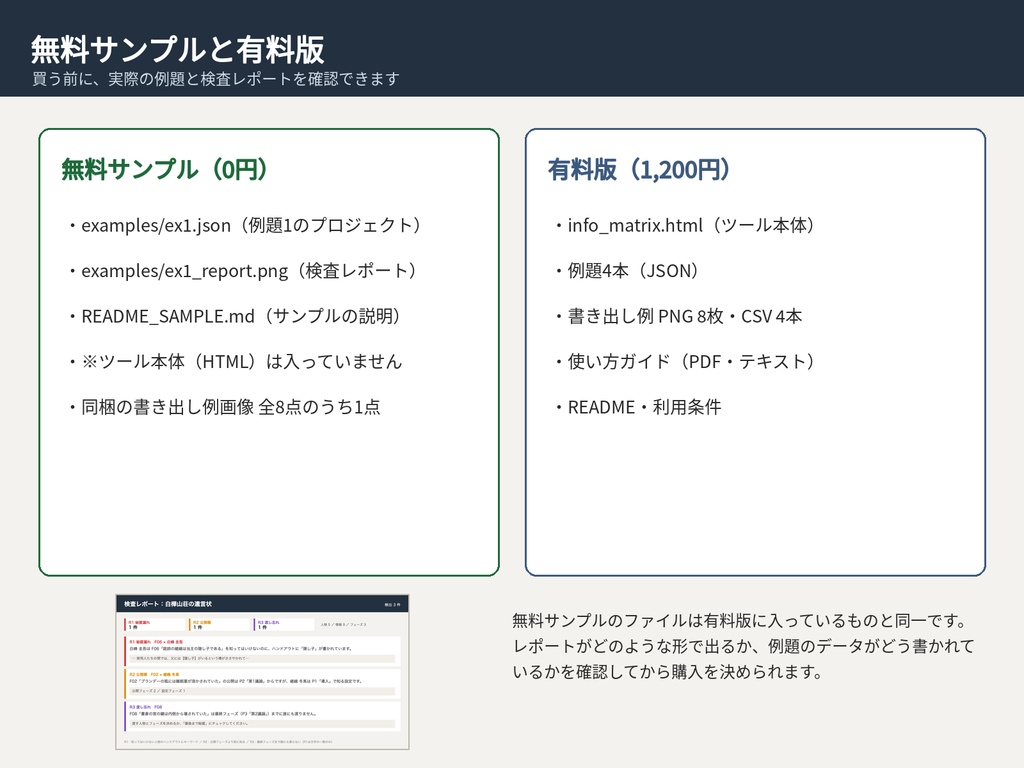Click the subtitle 買う前に、実際の例題と検査レポートを確認できます
This screenshot has height=768, width=1024.
tap(216, 79)
